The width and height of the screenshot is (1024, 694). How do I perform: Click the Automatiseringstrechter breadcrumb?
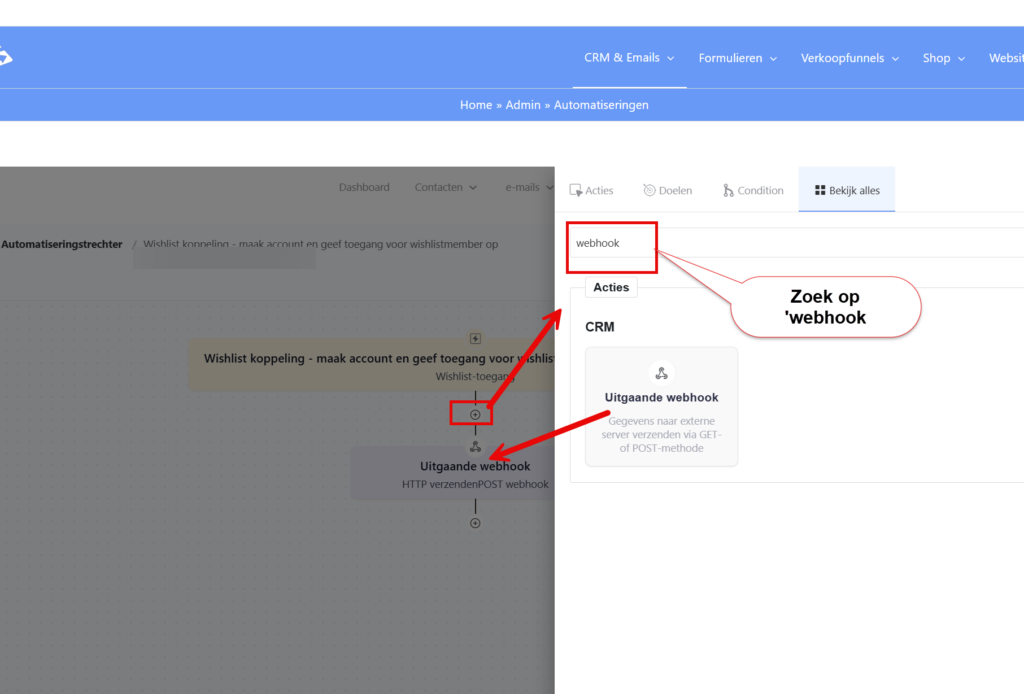tap(62, 244)
